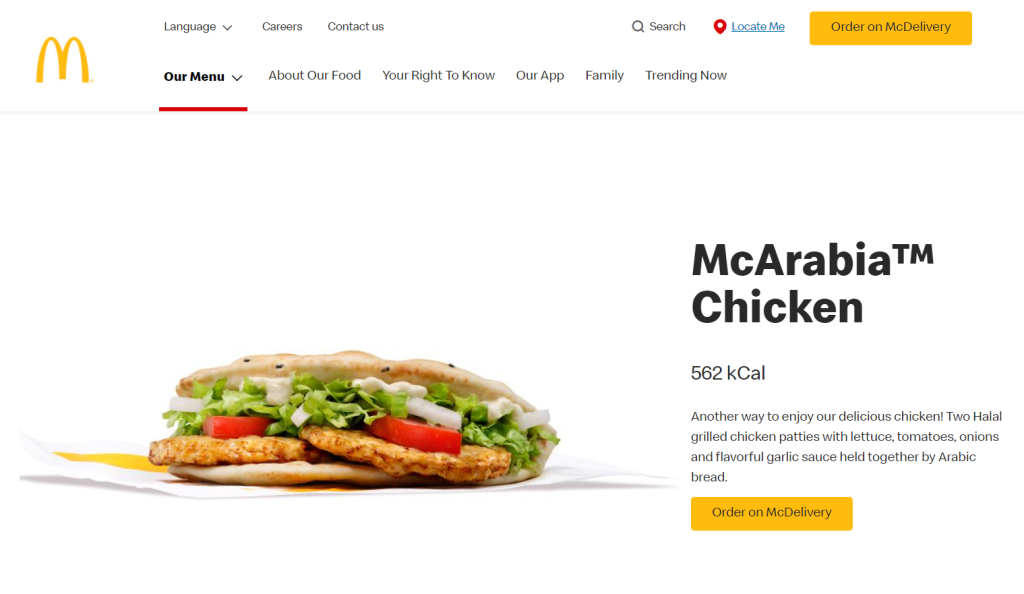The width and height of the screenshot is (1024, 594).
Task: Open the Our Menu chevron
Action: point(237,78)
